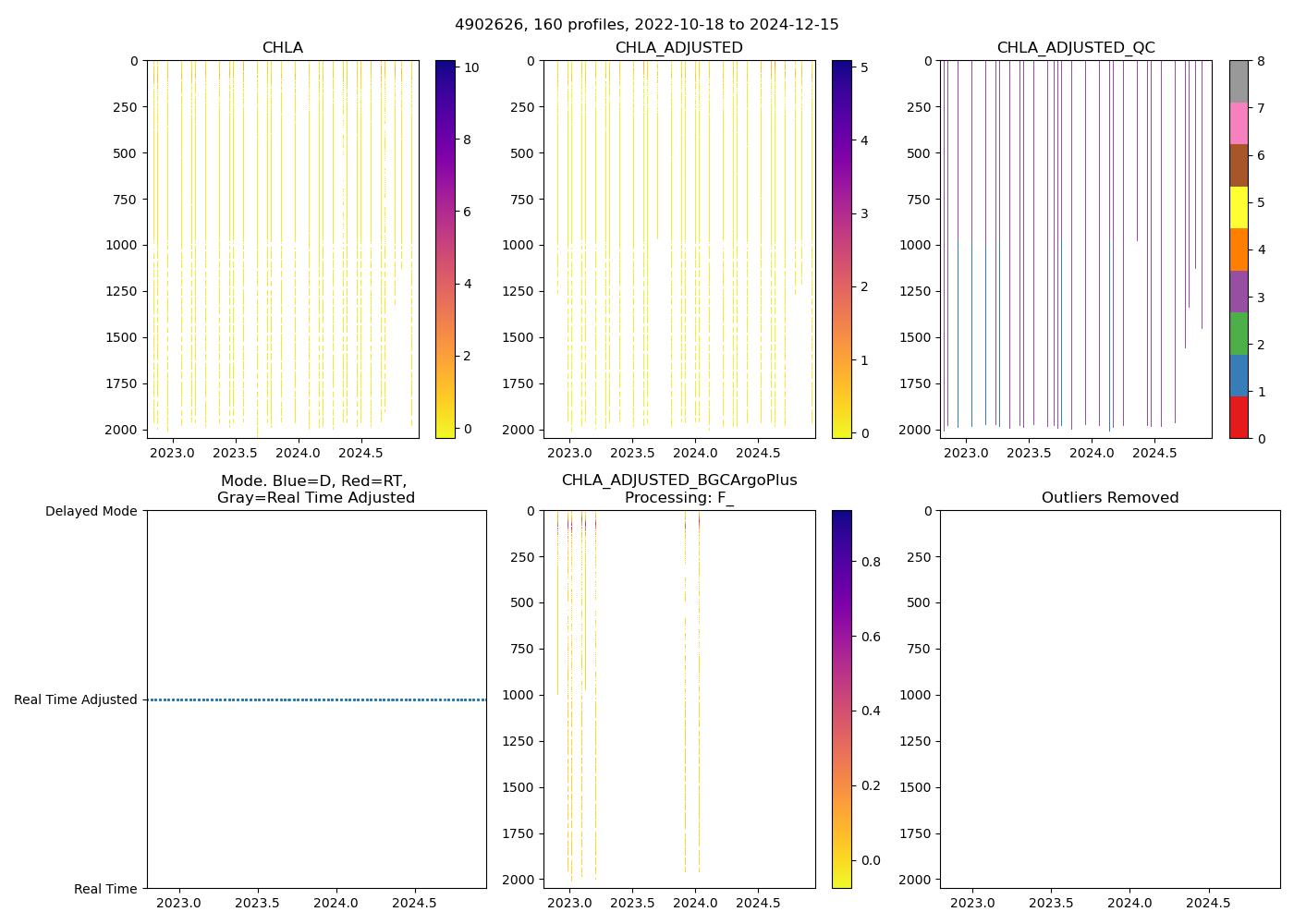This screenshot has width=1294, height=924.
Task: Click the red segment of QC colorbar
Action: coord(1239,418)
